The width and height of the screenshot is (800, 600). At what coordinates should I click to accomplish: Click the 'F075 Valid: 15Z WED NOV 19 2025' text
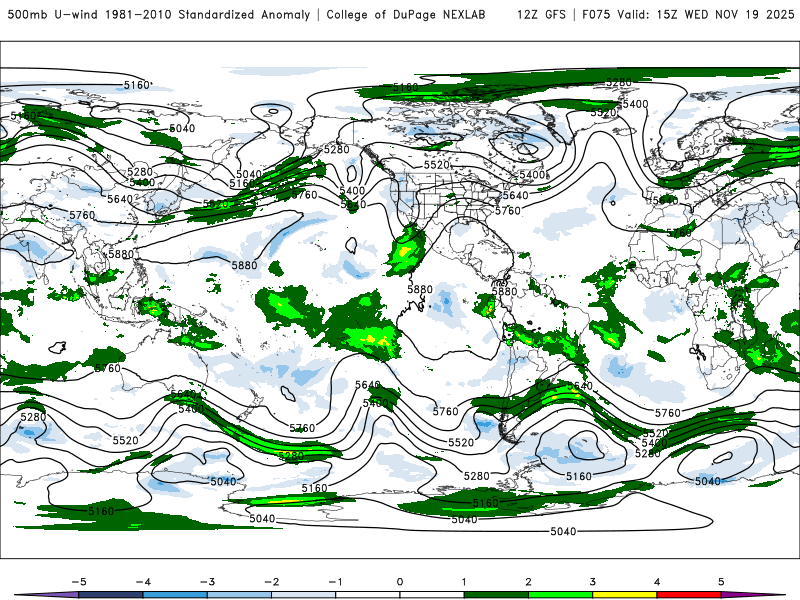pyautogui.click(x=688, y=15)
